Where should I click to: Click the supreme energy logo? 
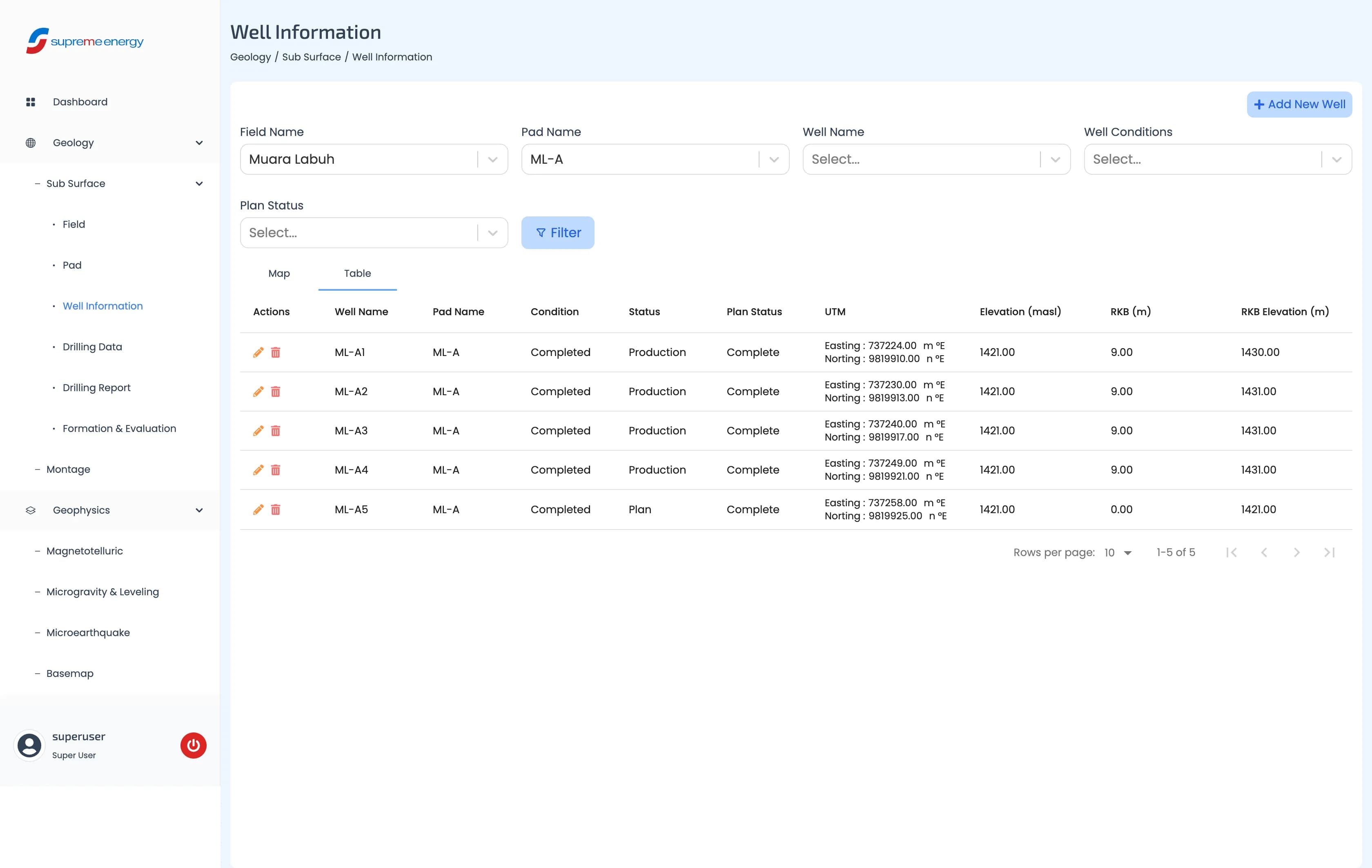click(85, 41)
